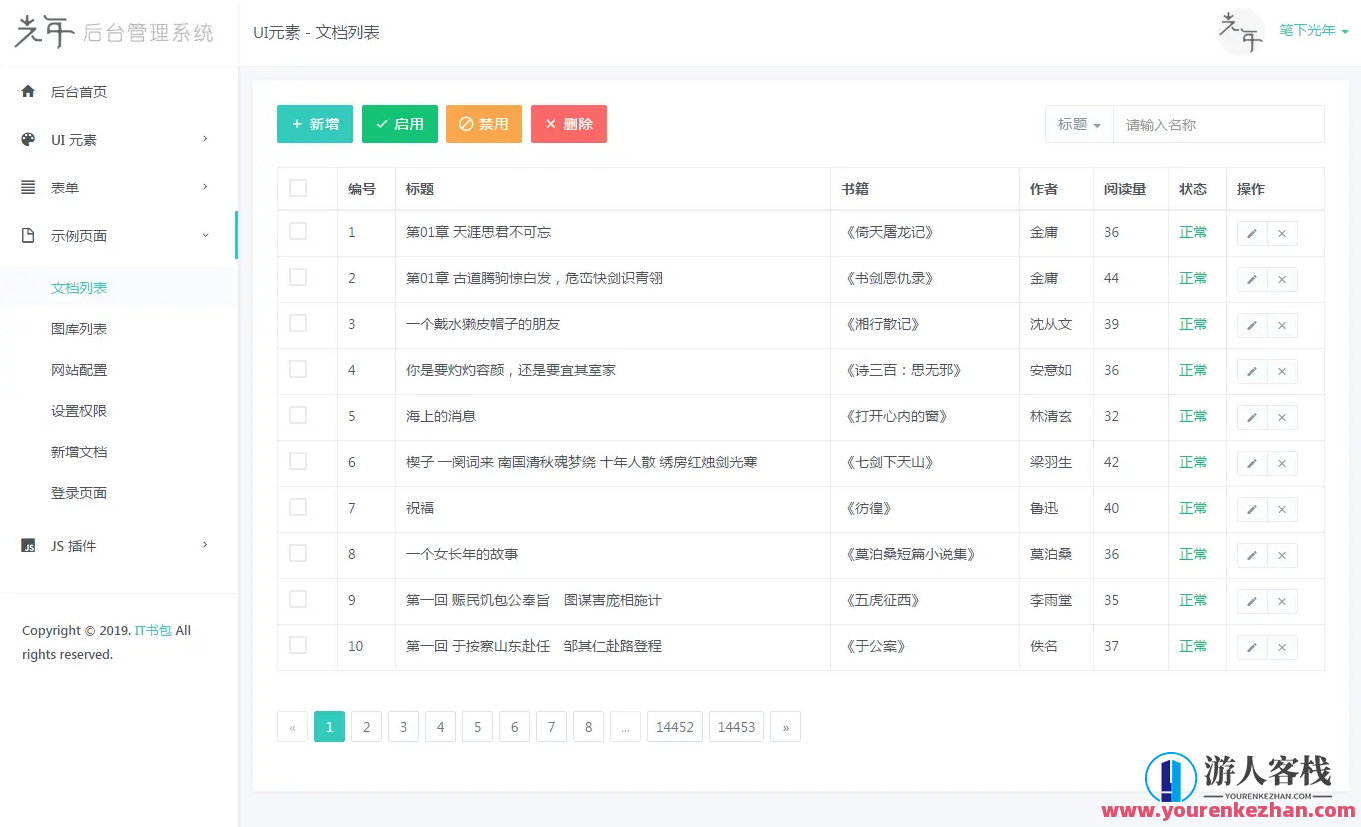This screenshot has height=827, width=1361.
Task: Open 网站配置 from the sidebar menu
Action: (79, 369)
